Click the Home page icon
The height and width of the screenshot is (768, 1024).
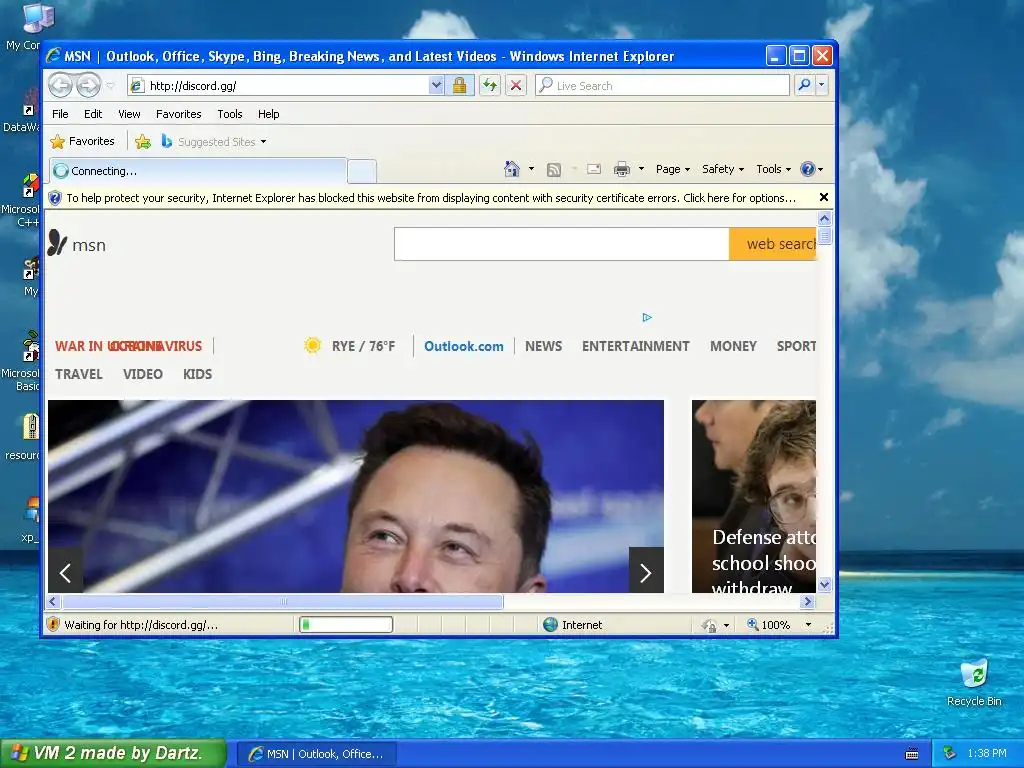point(511,169)
